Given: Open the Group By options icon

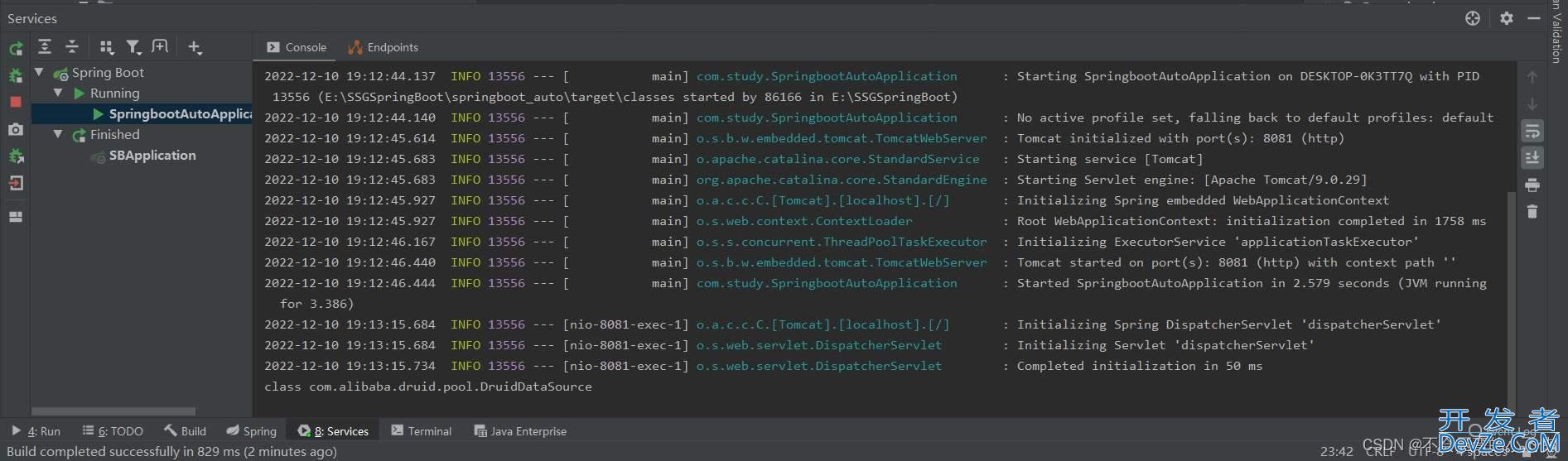Looking at the screenshot, I should click(x=106, y=47).
